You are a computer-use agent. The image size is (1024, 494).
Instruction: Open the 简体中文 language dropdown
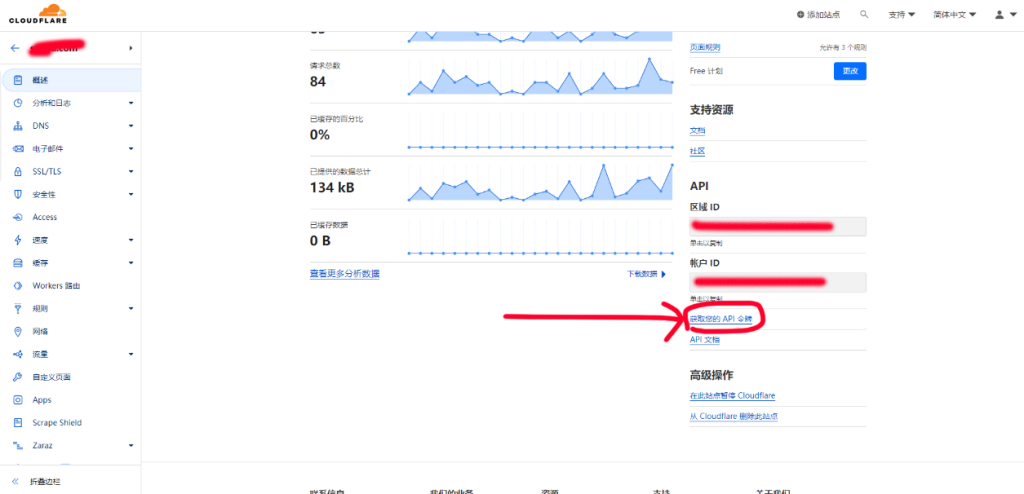pos(954,14)
